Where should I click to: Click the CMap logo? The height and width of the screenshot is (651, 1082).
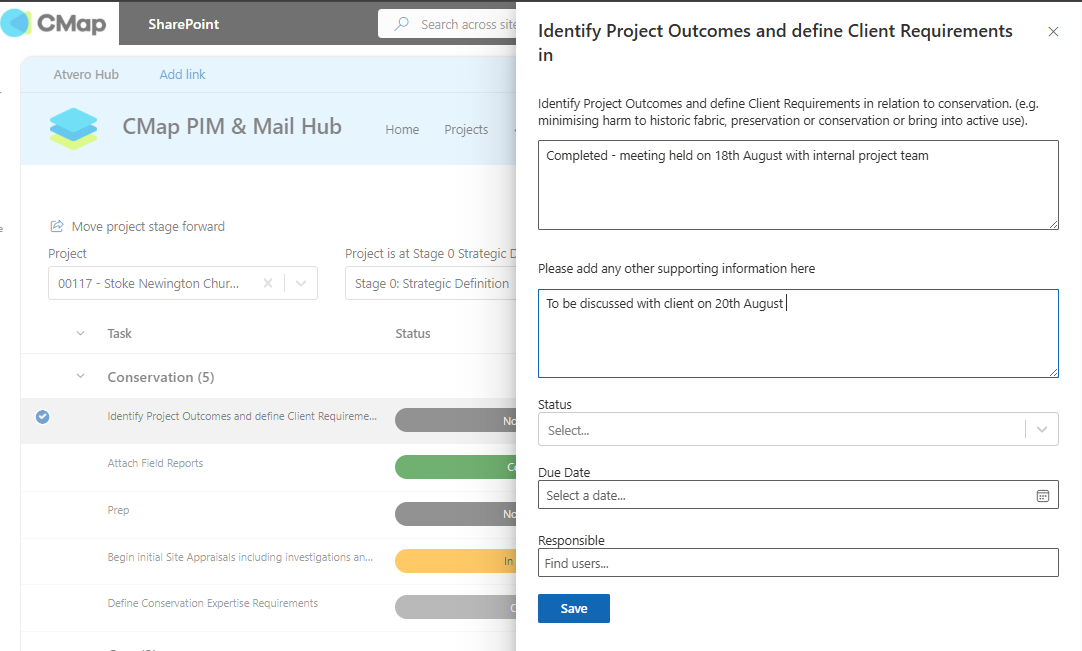[x=54, y=23]
